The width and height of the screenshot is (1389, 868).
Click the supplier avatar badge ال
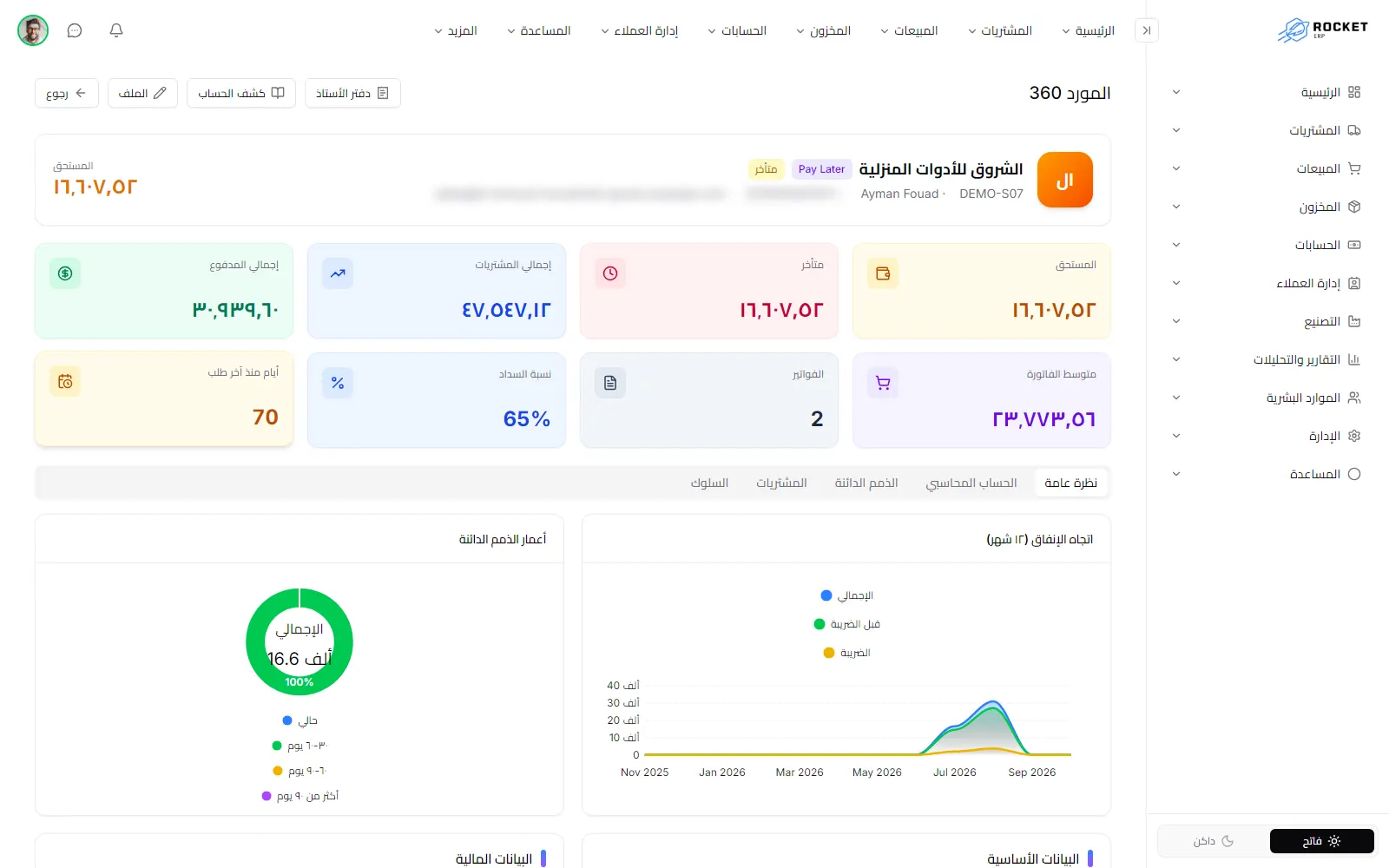1065,180
